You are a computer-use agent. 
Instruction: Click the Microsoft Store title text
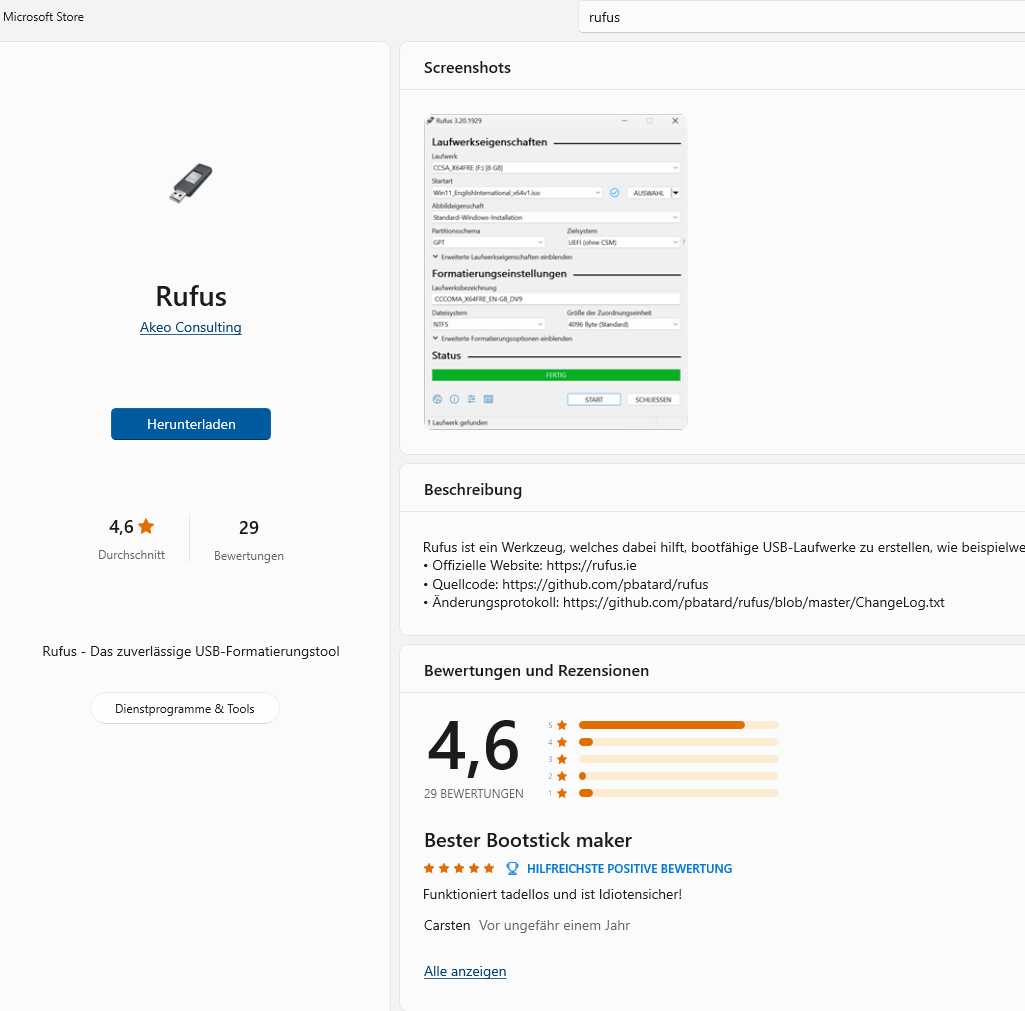[43, 17]
